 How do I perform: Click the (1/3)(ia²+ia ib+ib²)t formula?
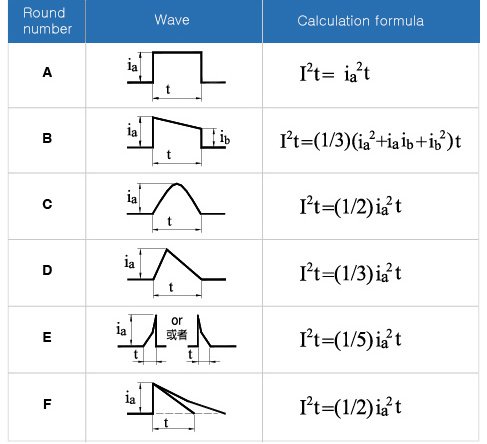pos(370,140)
